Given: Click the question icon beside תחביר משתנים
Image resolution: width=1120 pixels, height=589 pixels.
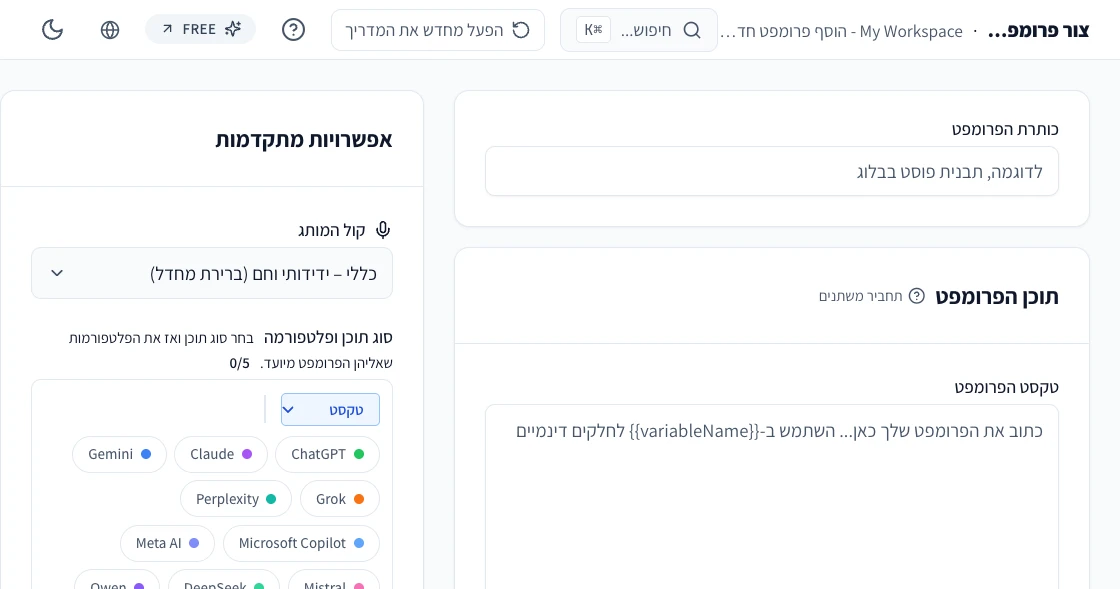Looking at the screenshot, I should (x=916, y=296).
